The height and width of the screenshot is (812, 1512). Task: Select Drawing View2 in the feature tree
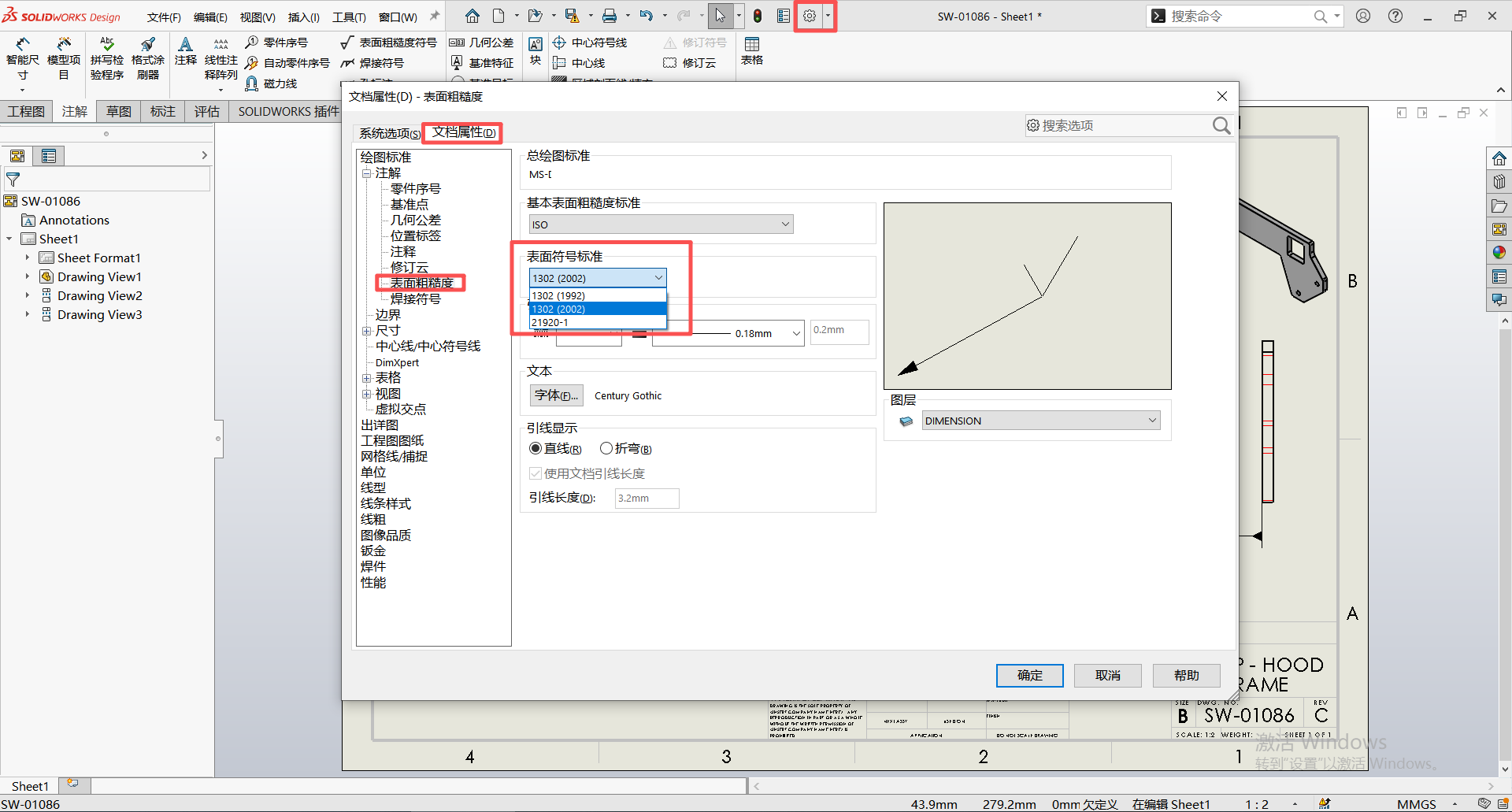(100, 295)
